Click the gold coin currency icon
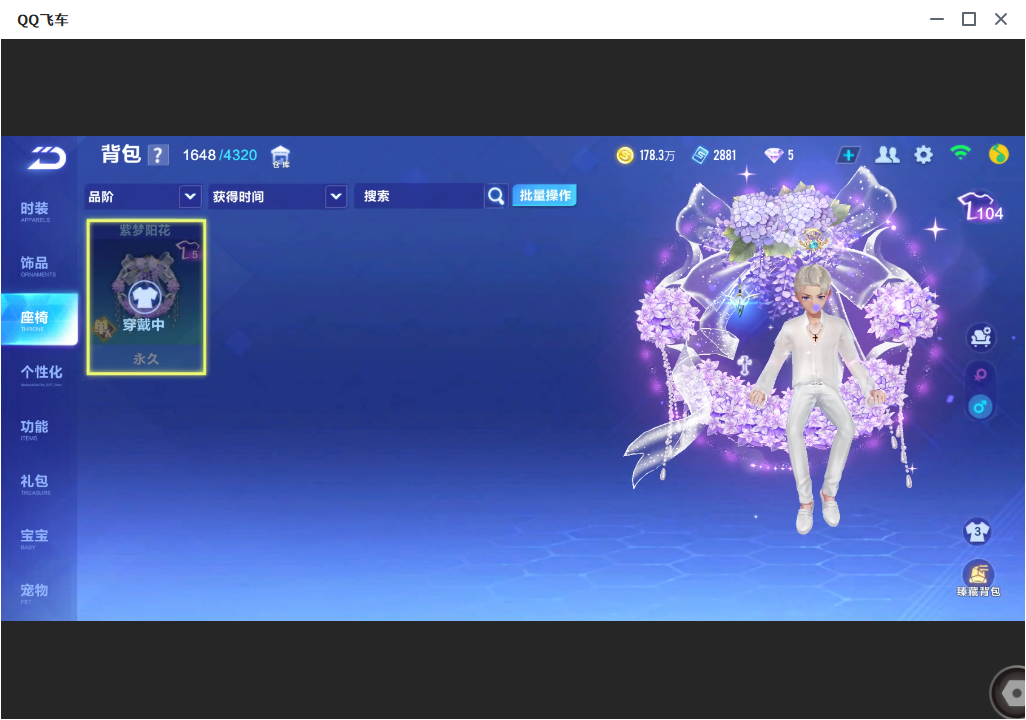Image resolution: width=1026 pixels, height=720 pixels. [625, 155]
